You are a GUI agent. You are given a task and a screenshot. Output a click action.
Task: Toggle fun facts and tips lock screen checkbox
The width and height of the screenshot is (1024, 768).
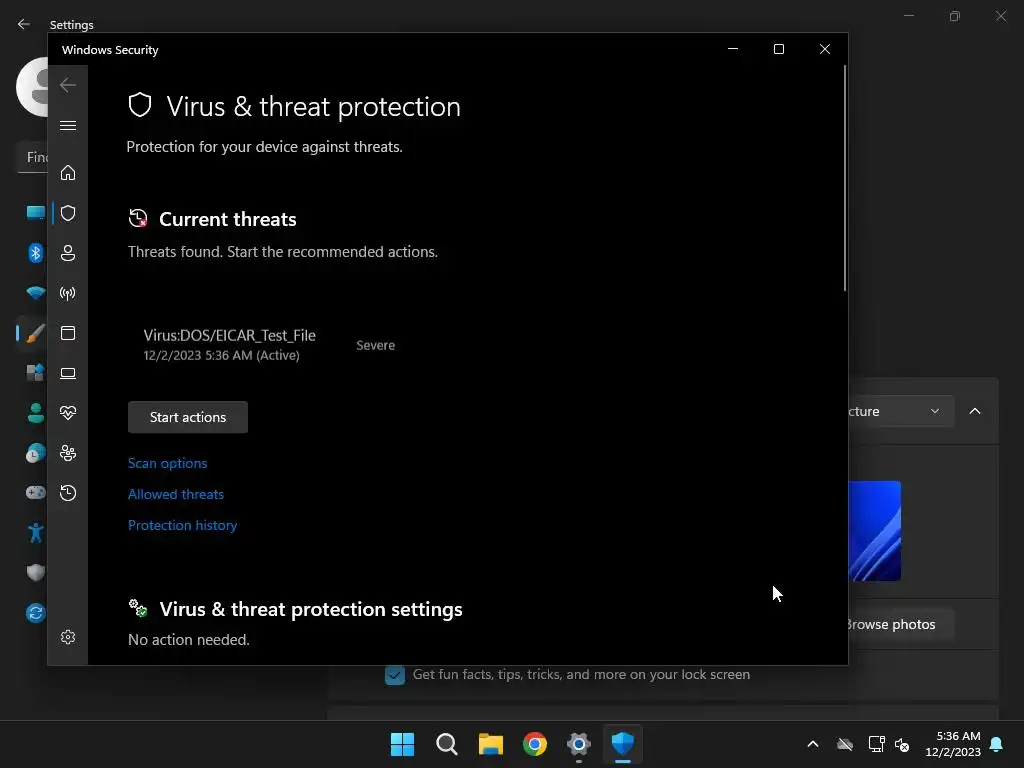coord(394,675)
